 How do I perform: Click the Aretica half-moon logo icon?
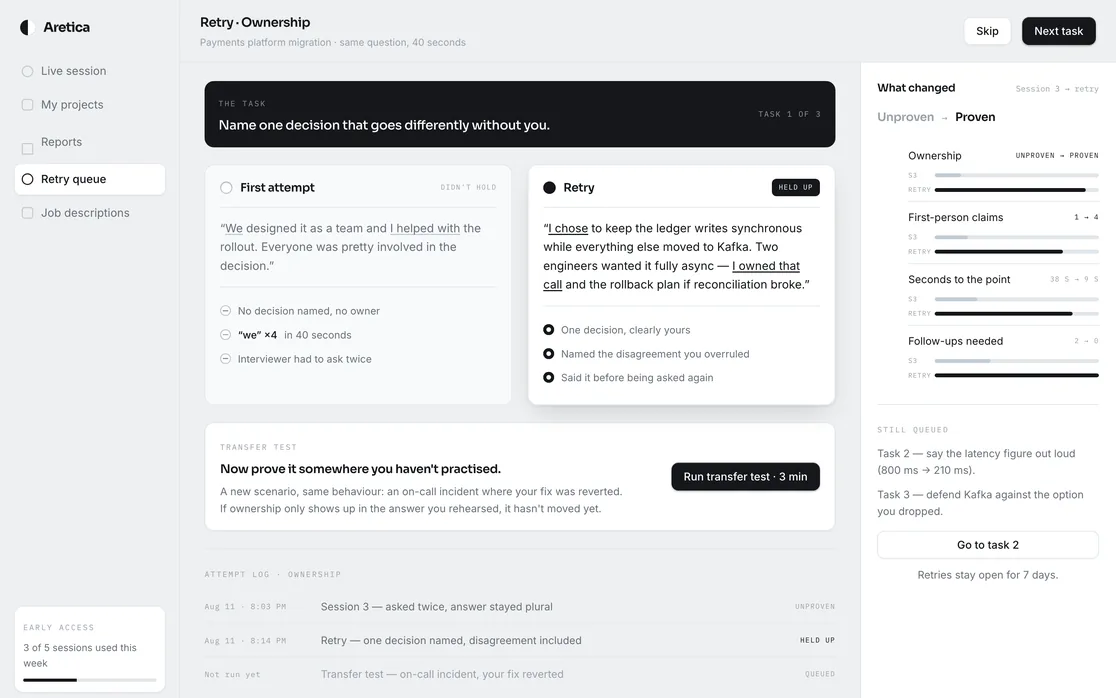[x=27, y=27]
